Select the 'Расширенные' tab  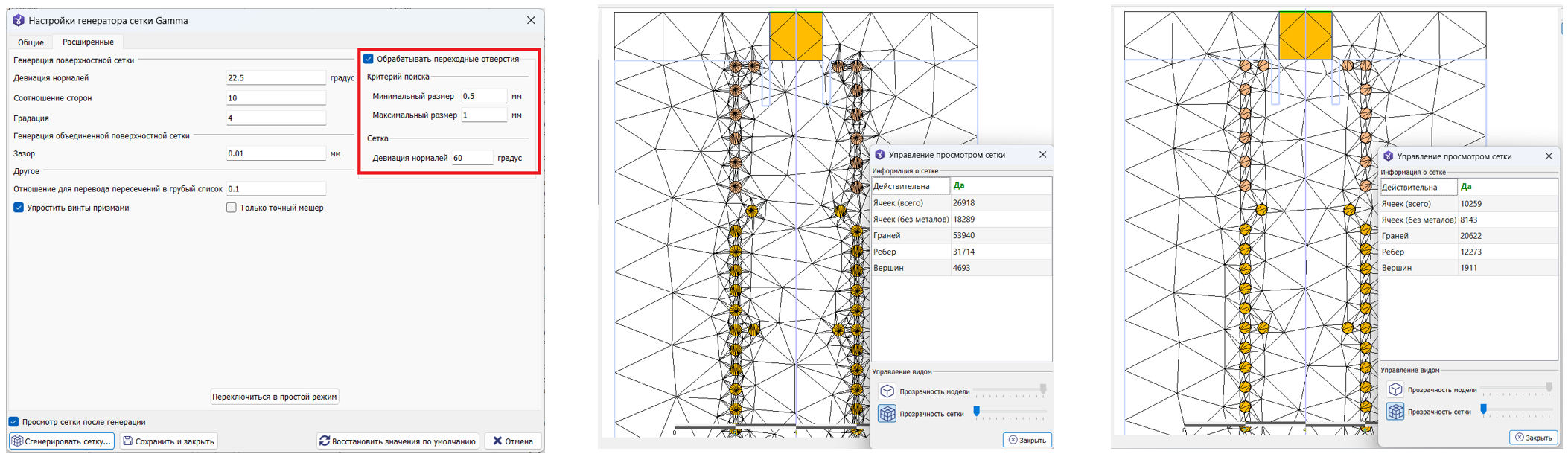pyautogui.click(x=88, y=42)
